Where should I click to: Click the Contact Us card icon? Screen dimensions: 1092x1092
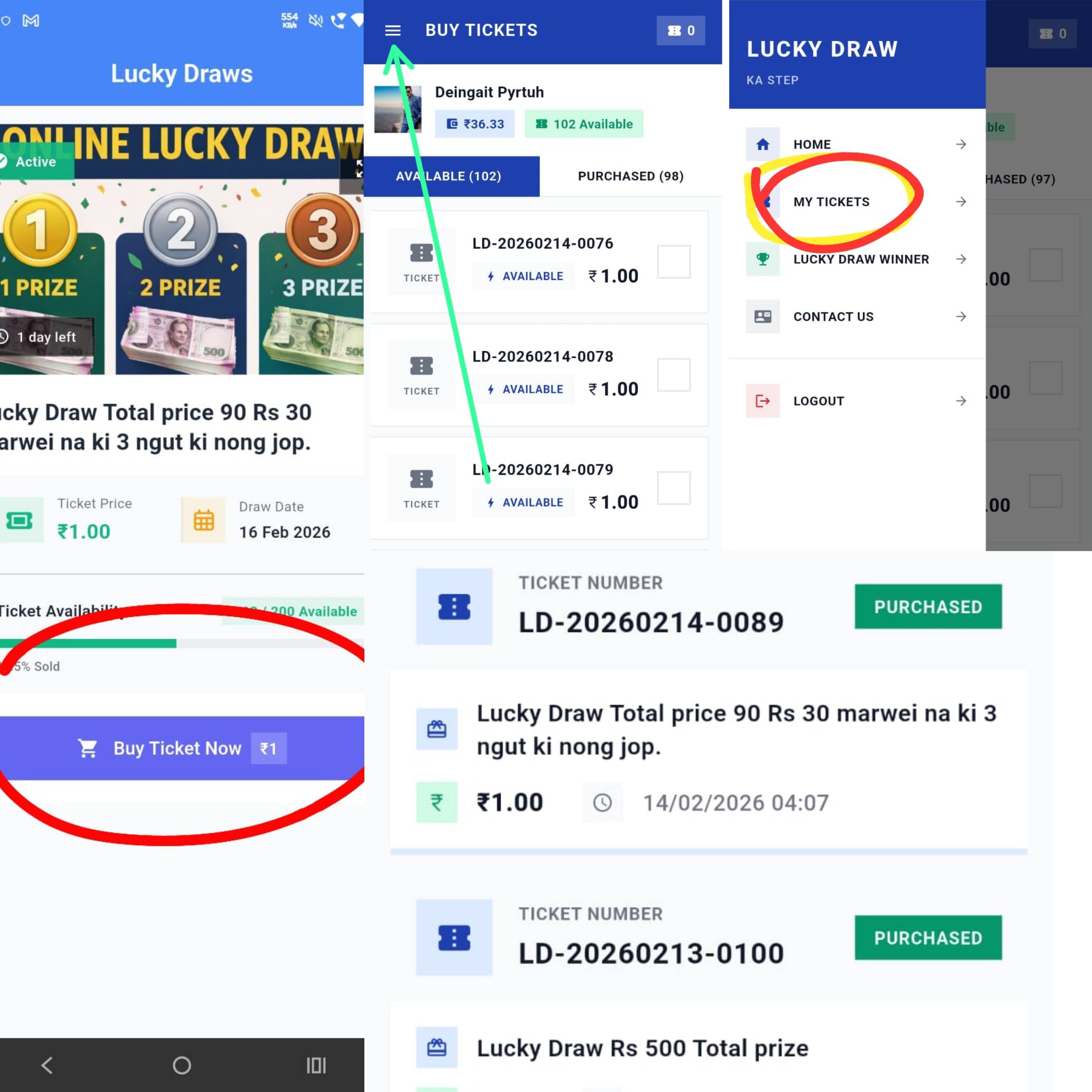coord(763,317)
